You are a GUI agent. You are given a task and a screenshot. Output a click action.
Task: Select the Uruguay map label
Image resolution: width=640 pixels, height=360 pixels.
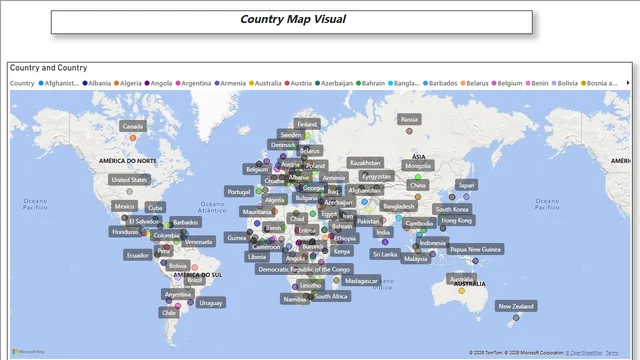[211, 302]
